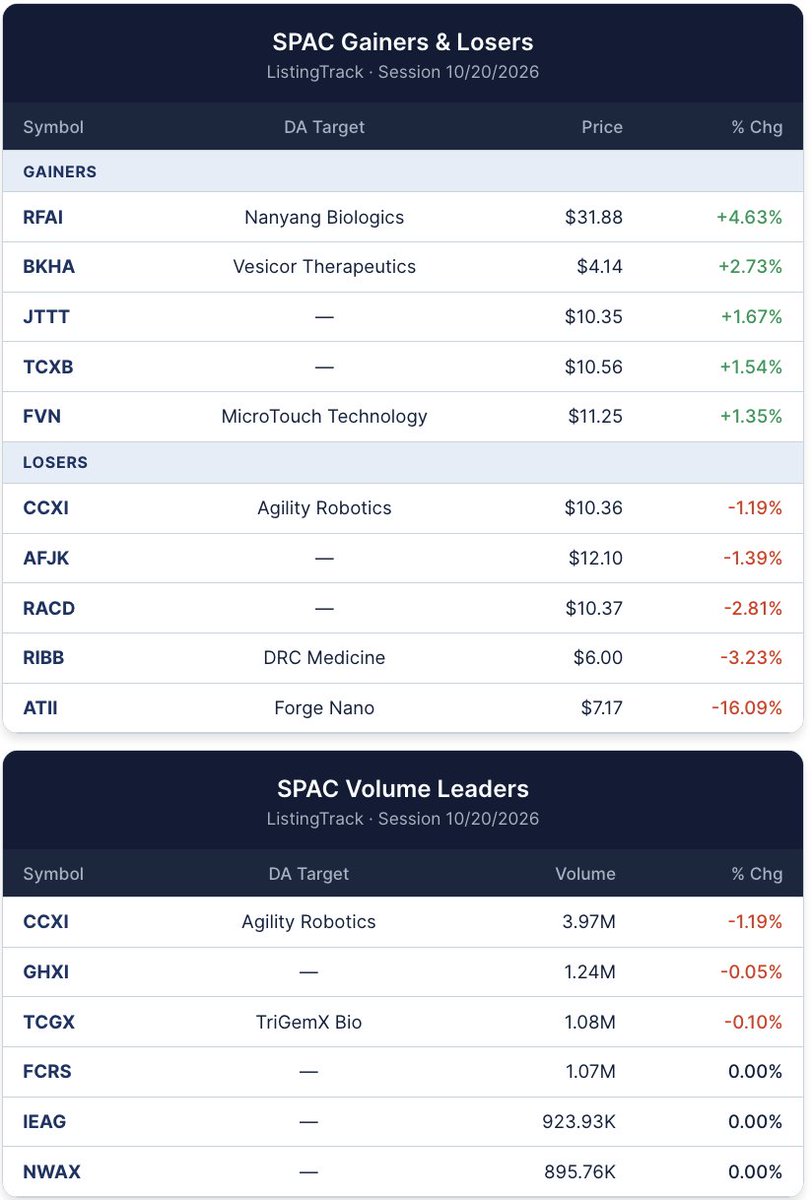Select DRC Medicine target name
The width and height of the screenshot is (812, 1200).
coord(324,658)
